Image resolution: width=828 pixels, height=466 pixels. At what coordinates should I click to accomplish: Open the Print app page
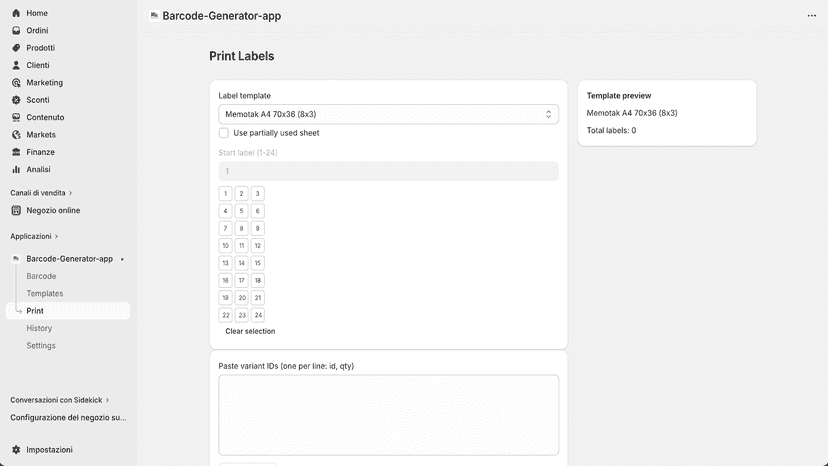click(68, 311)
